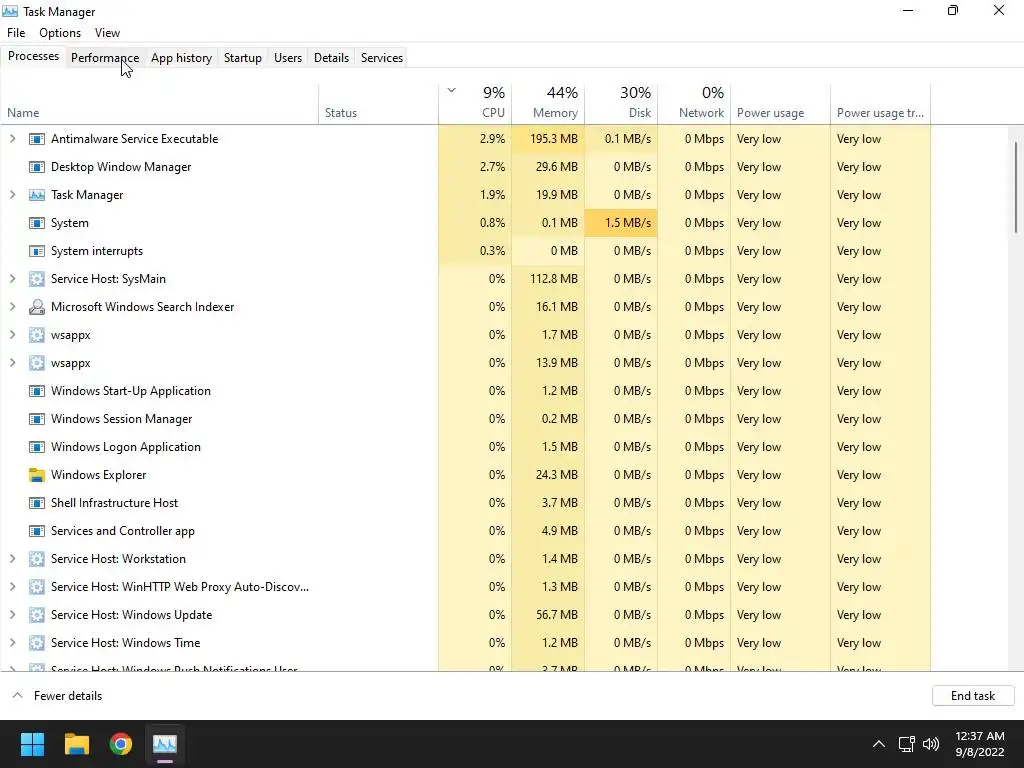Screen dimensions: 1024x768
Task: Click the Service Host: Windows Time gear icon
Action: point(37,643)
